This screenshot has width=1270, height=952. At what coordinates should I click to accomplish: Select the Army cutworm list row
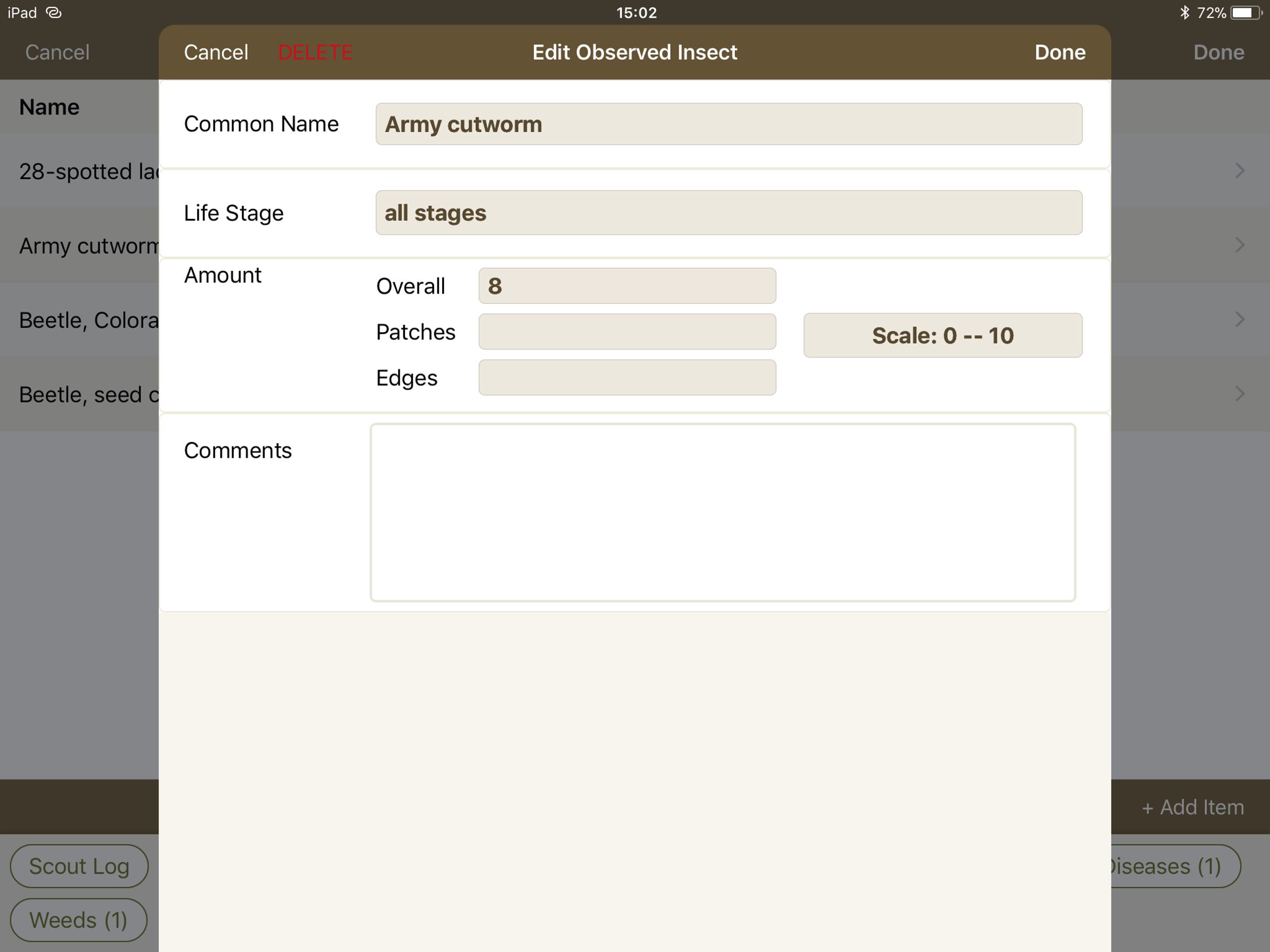79,246
